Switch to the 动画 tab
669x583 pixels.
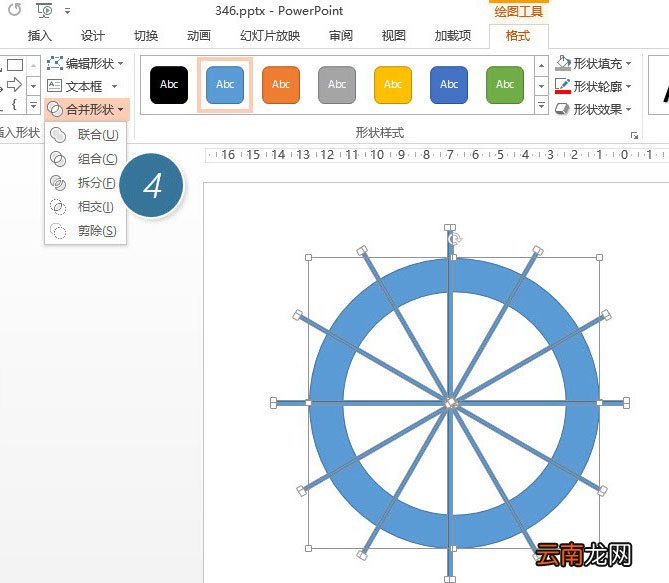(199, 36)
